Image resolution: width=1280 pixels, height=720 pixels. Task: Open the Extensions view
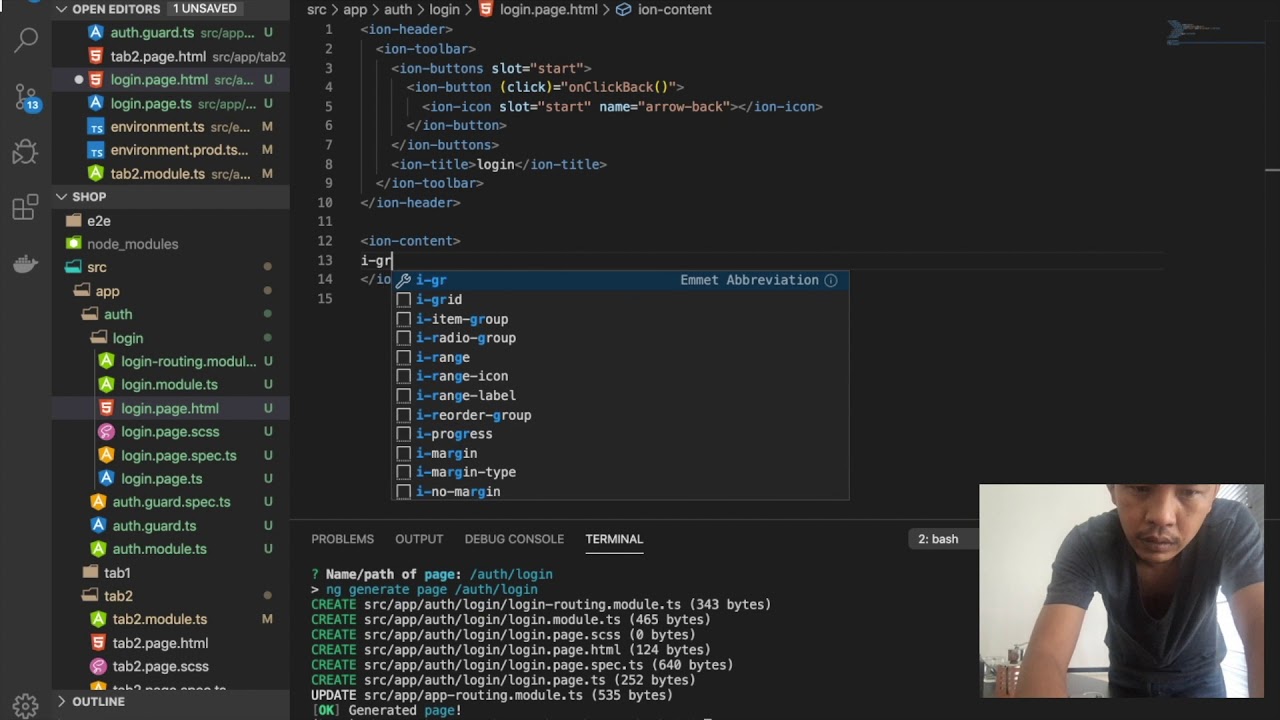click(x=26, y=208)
